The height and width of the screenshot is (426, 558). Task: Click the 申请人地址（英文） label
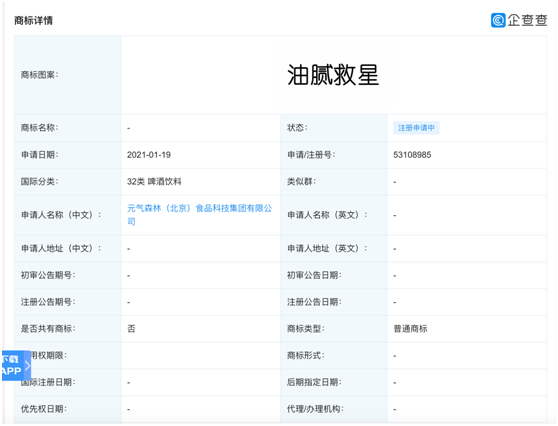[x=327, y=248]
